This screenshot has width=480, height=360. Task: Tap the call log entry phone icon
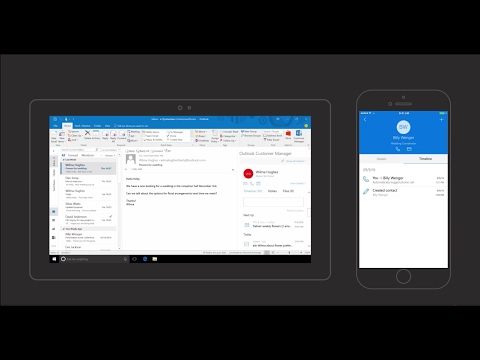pos(366,179)
